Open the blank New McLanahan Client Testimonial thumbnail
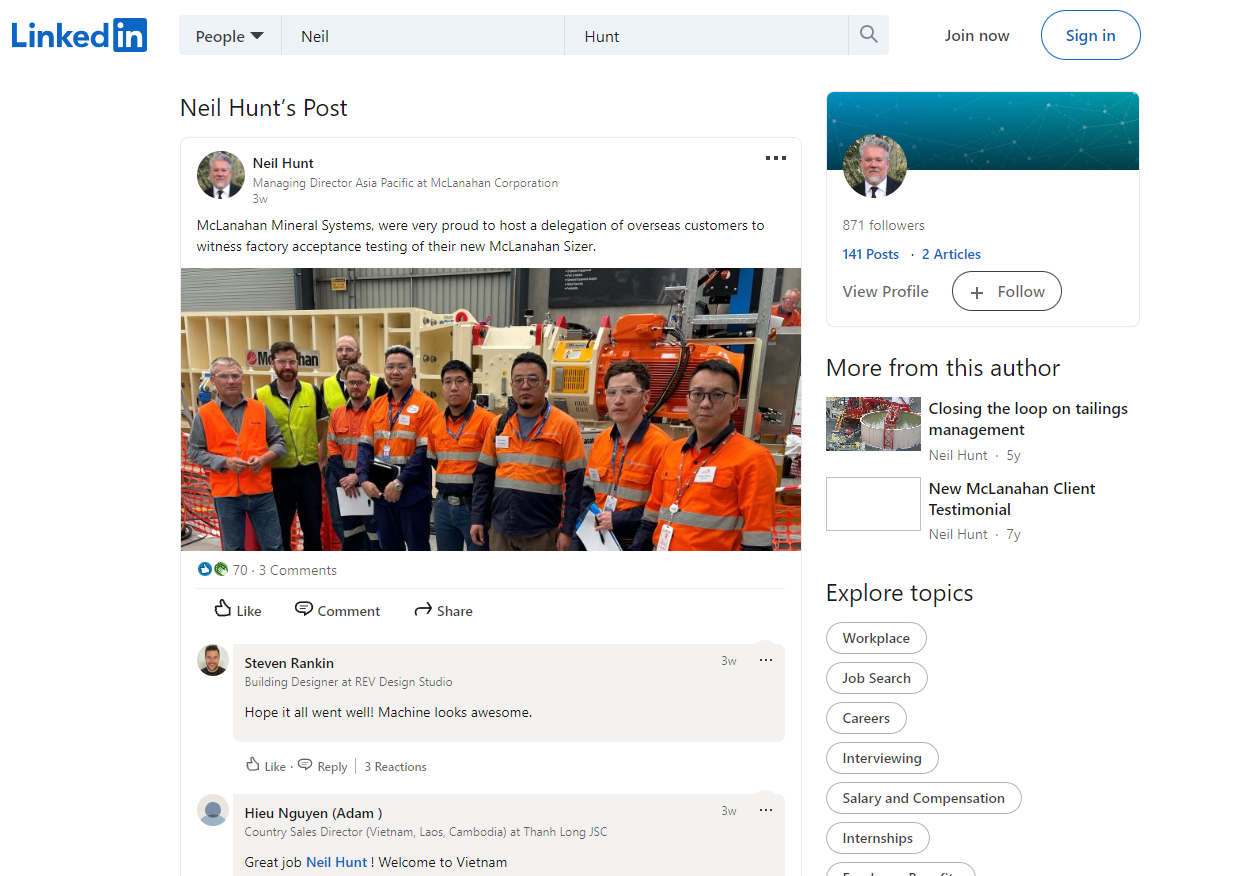Screen dimensions: 1245x876 [x=873, y=504]
